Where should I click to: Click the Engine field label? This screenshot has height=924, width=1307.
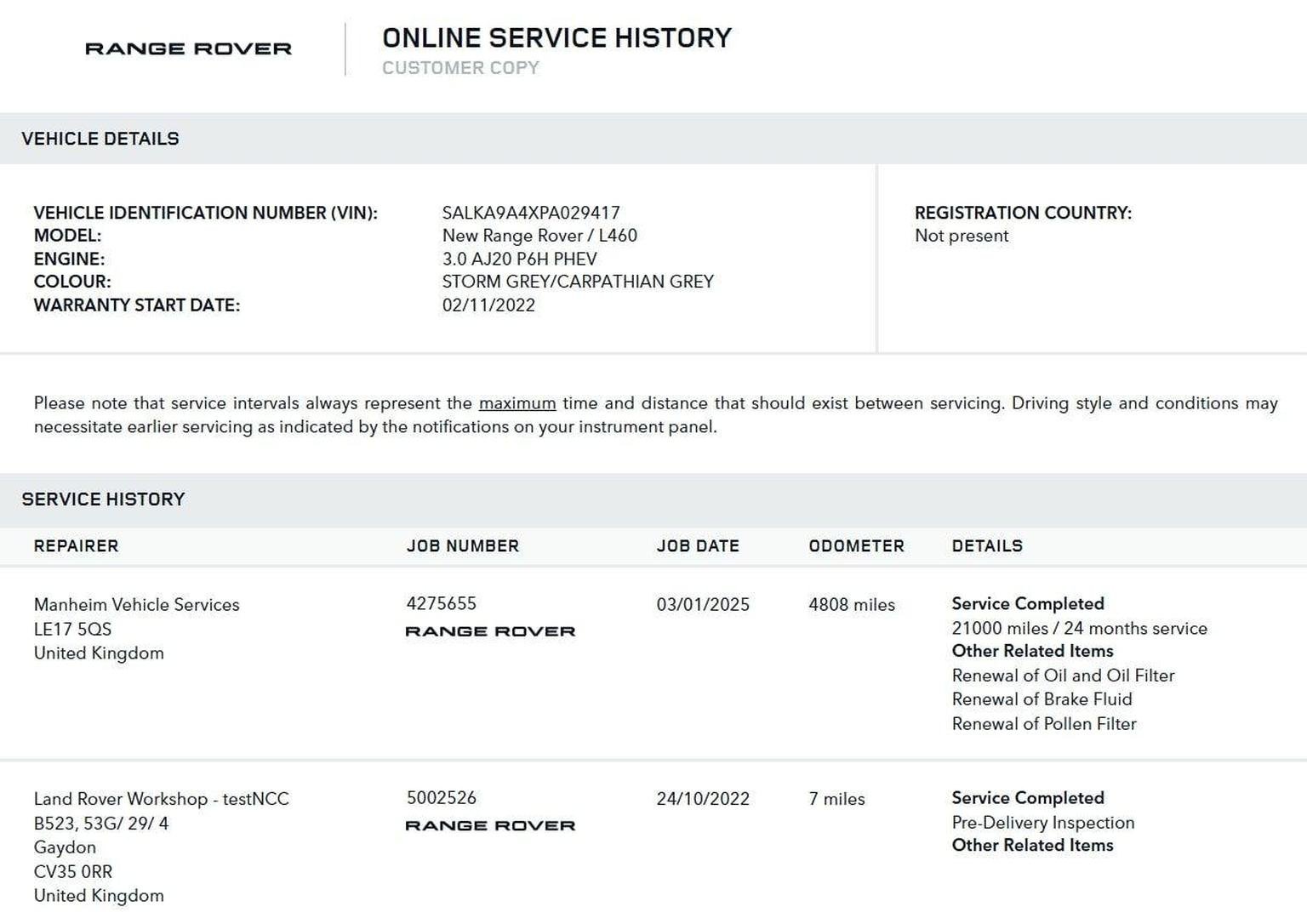click(x=69, y=259)
